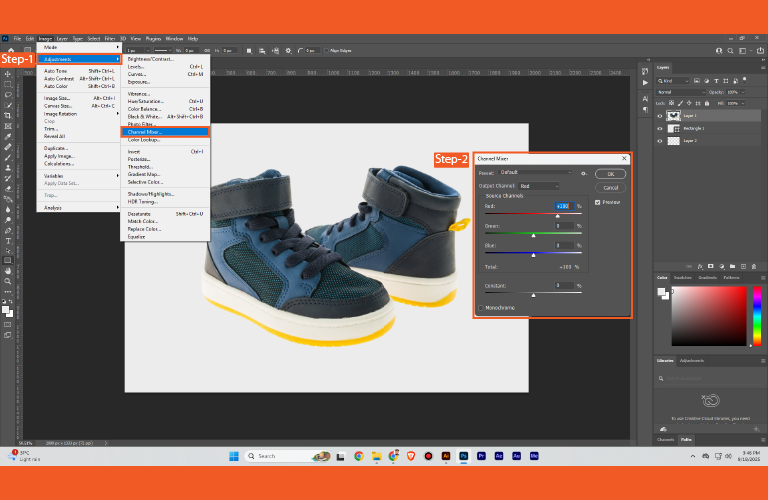The image size is (768, 500).
Task: Enable the Monochrome checkbox
Action: click(480, 308)
